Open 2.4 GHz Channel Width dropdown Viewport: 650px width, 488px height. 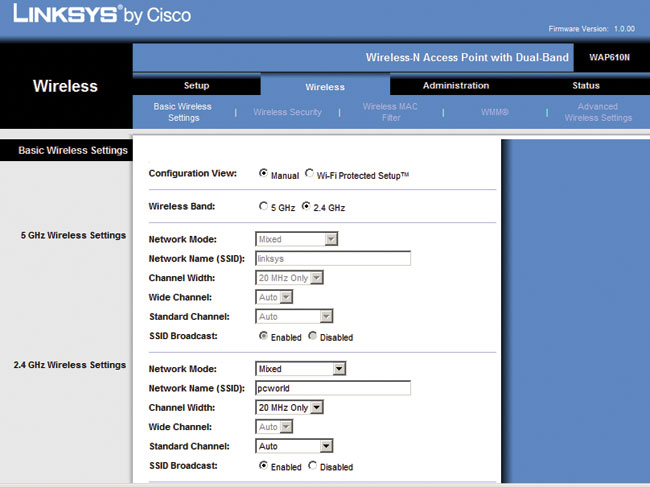[x=317, y=407]
